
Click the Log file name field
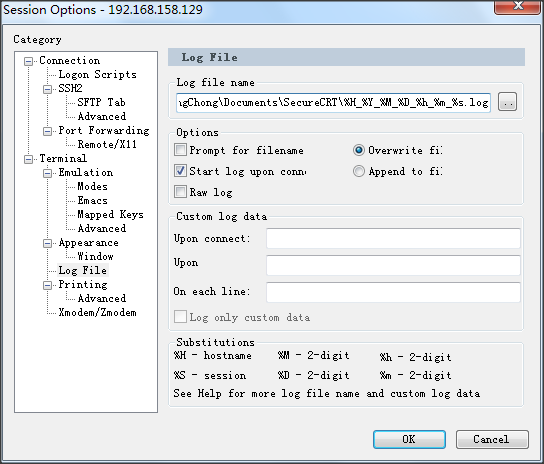[333, 102]
